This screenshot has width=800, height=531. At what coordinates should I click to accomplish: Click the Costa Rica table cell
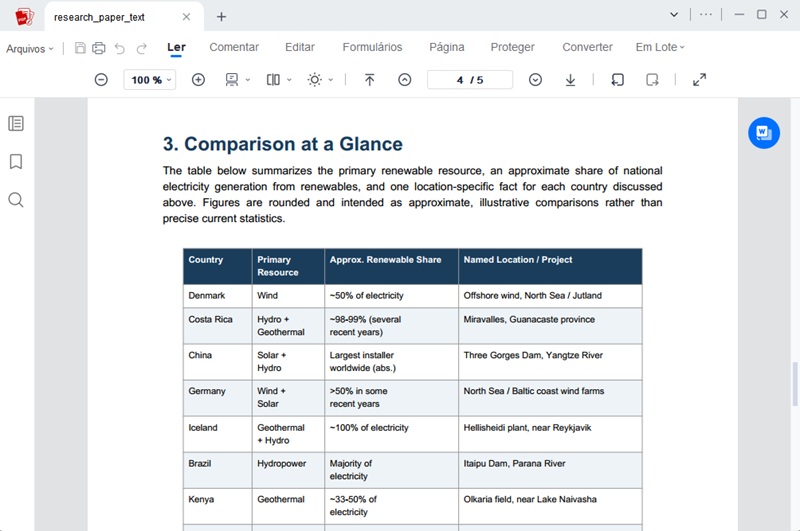click(218, 326)
